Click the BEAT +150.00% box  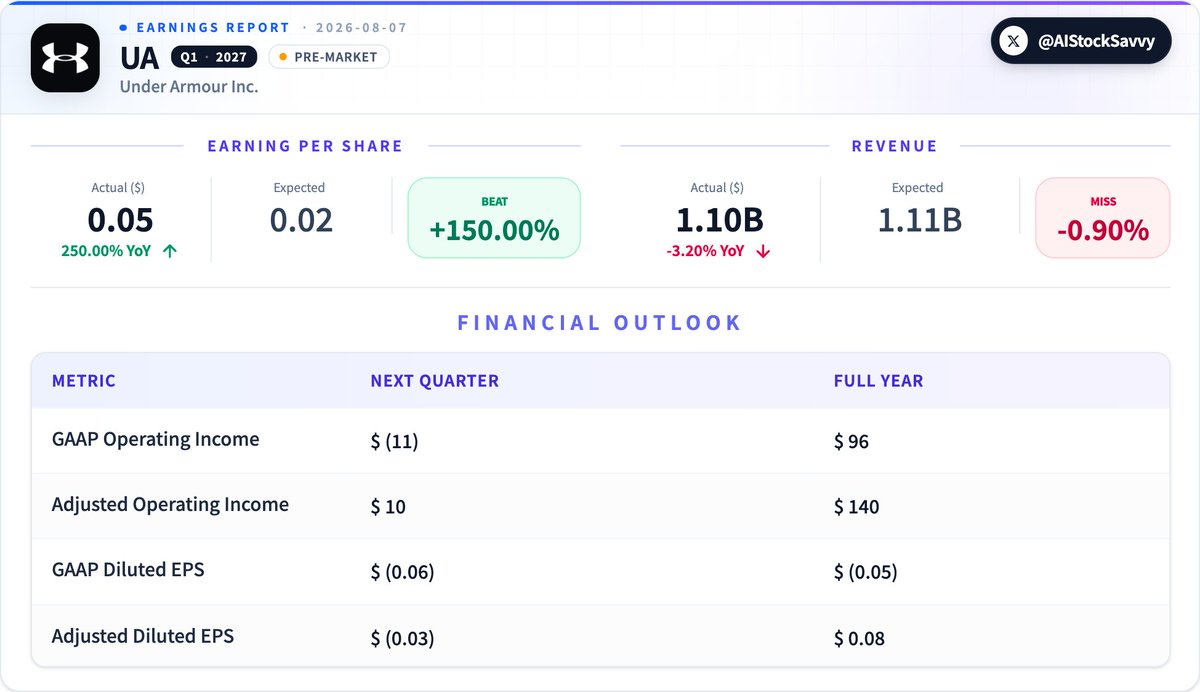[494, 218]
